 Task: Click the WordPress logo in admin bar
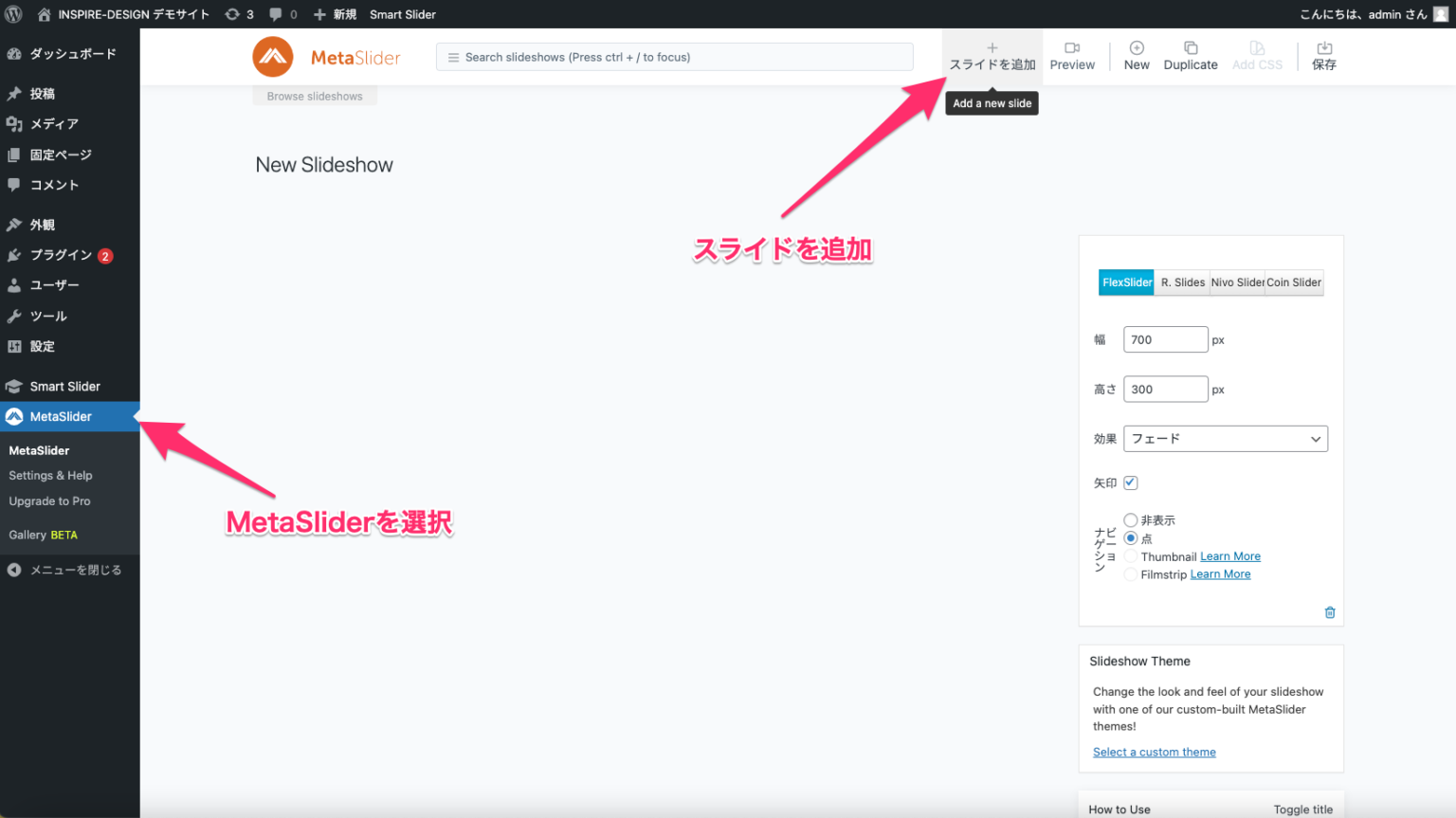pos(14,14)
